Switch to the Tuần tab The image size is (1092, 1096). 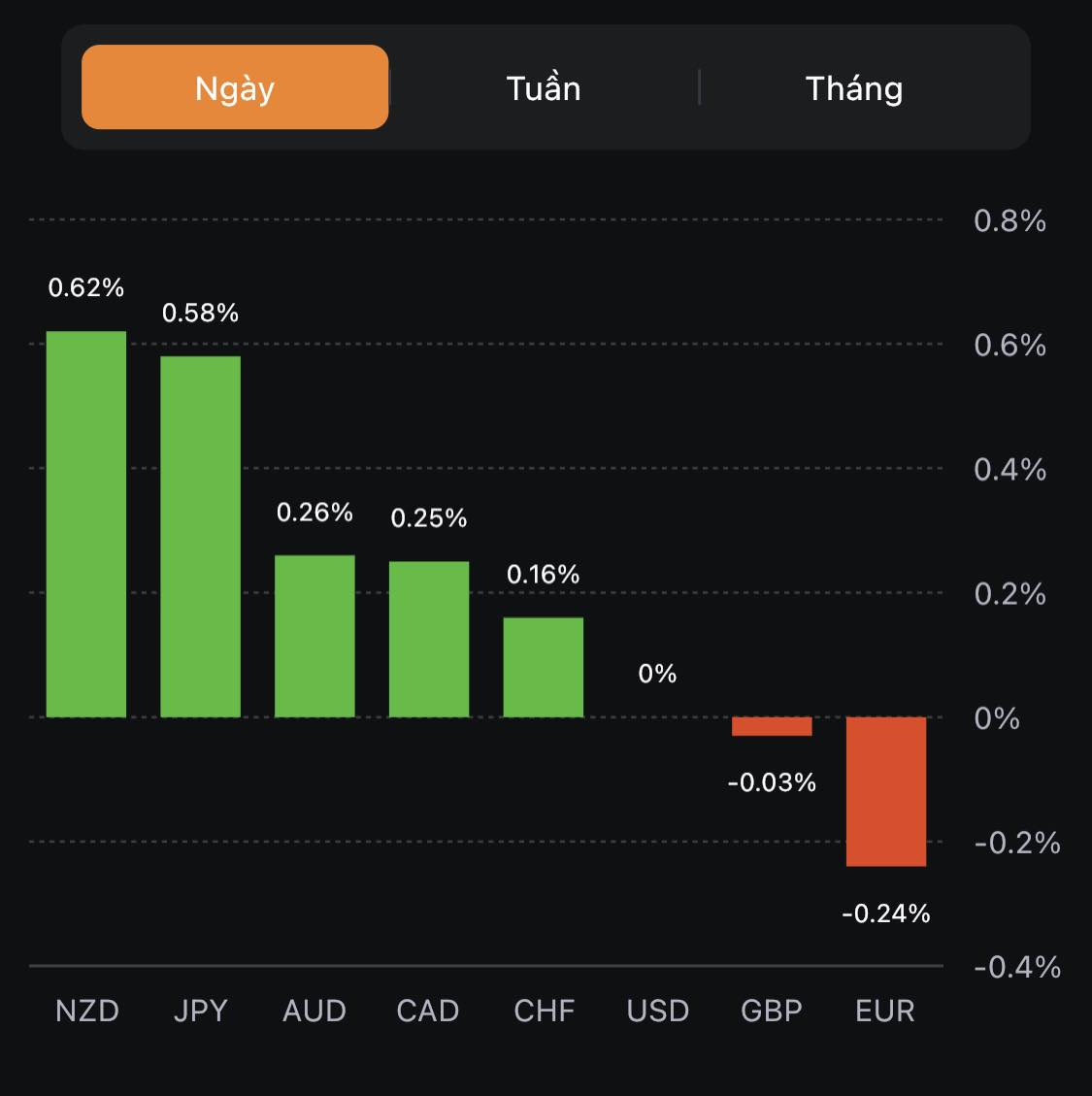tap(544, 88)
